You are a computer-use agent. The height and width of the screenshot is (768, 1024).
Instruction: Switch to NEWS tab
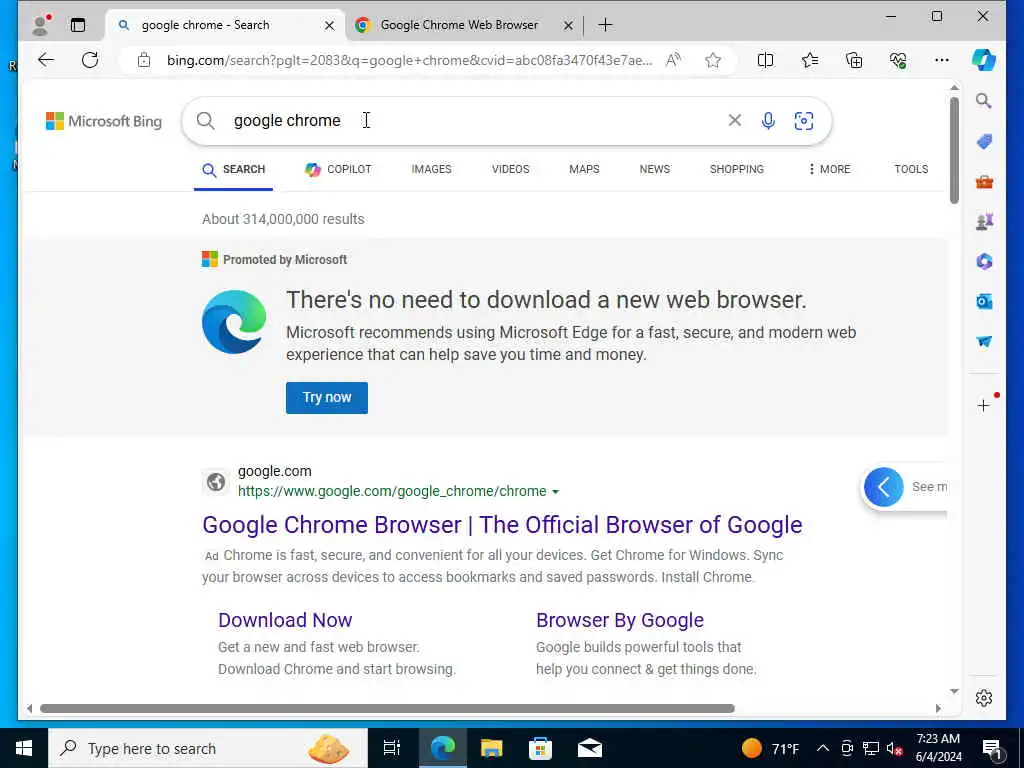pos(654,169)
